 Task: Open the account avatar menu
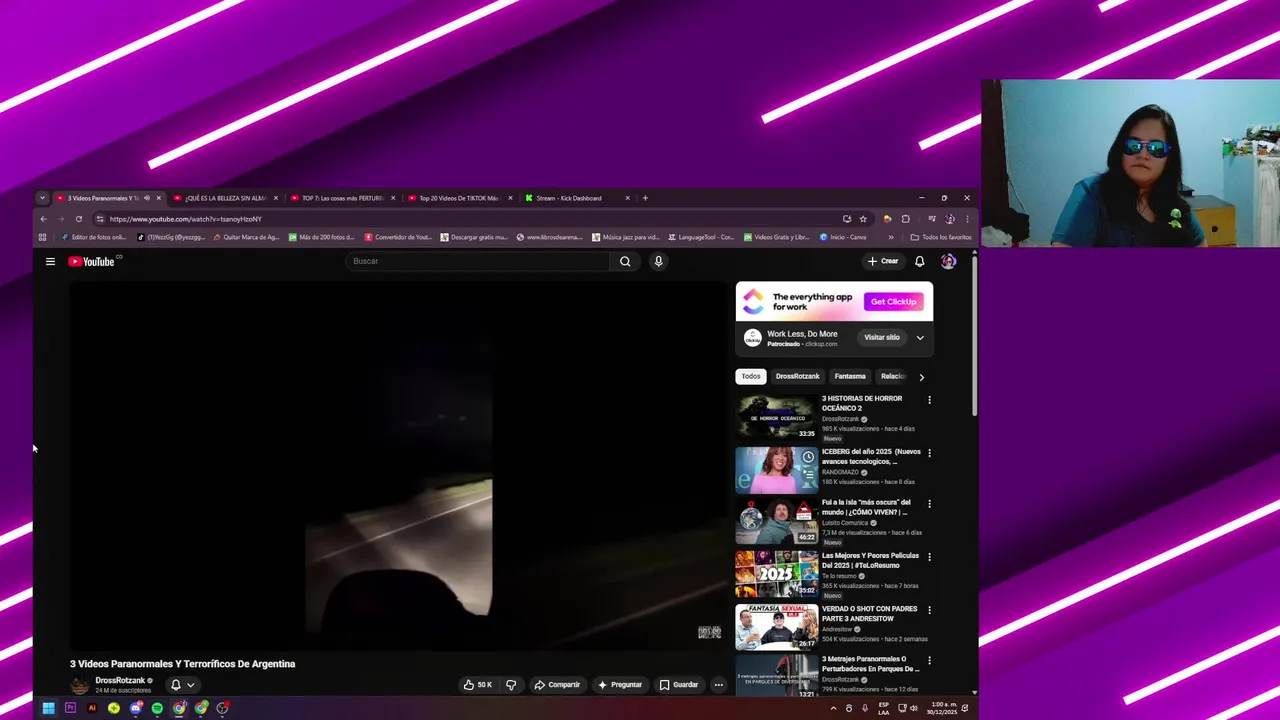[x=948, y=262]
